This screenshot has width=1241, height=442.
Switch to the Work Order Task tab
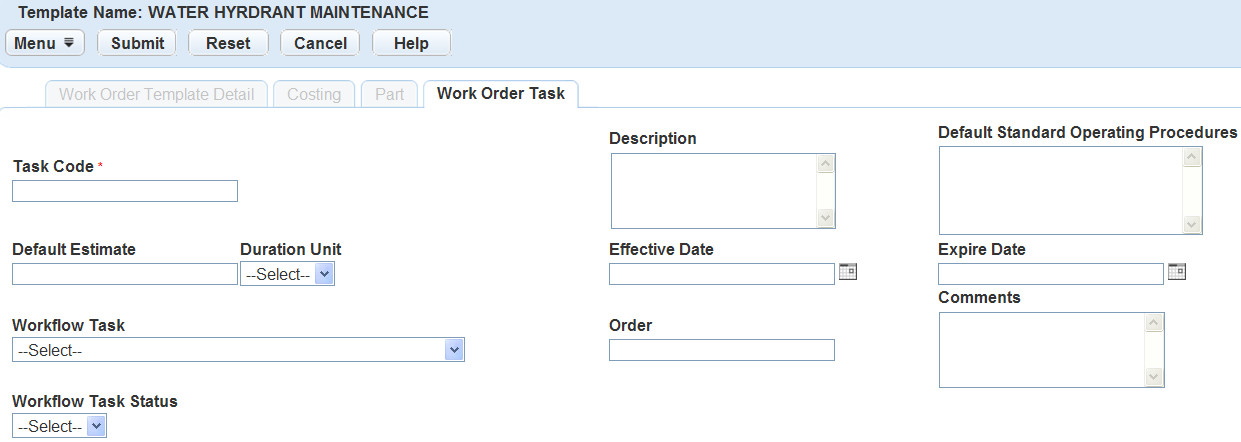500,94
